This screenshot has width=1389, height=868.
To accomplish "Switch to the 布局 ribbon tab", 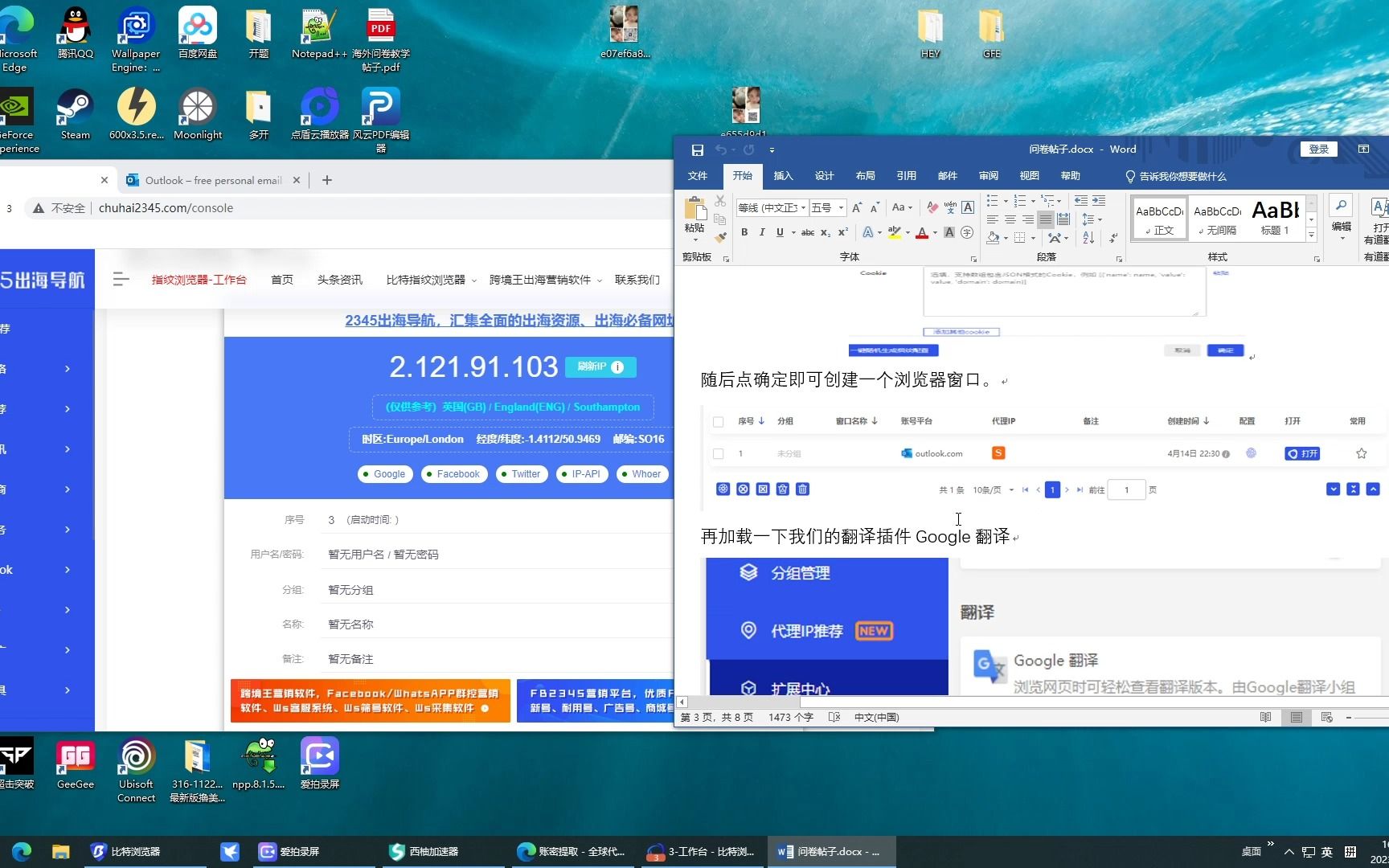I will [x=865, y=176].
